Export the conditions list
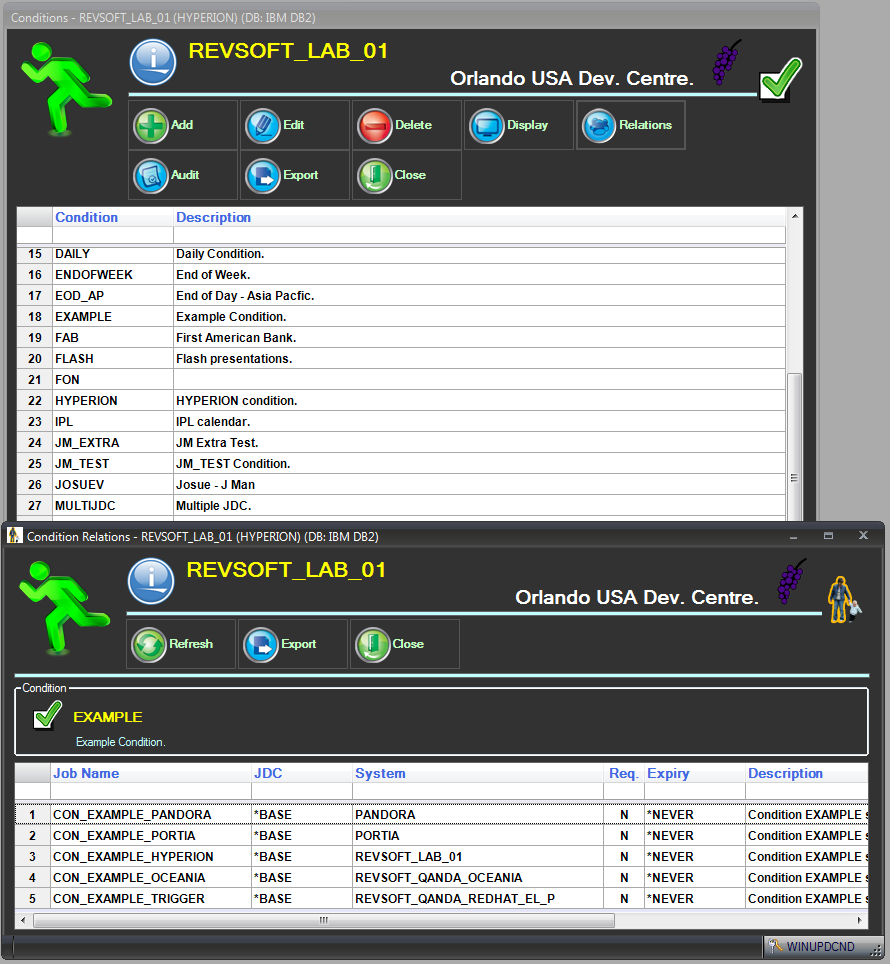 (294, 175)
